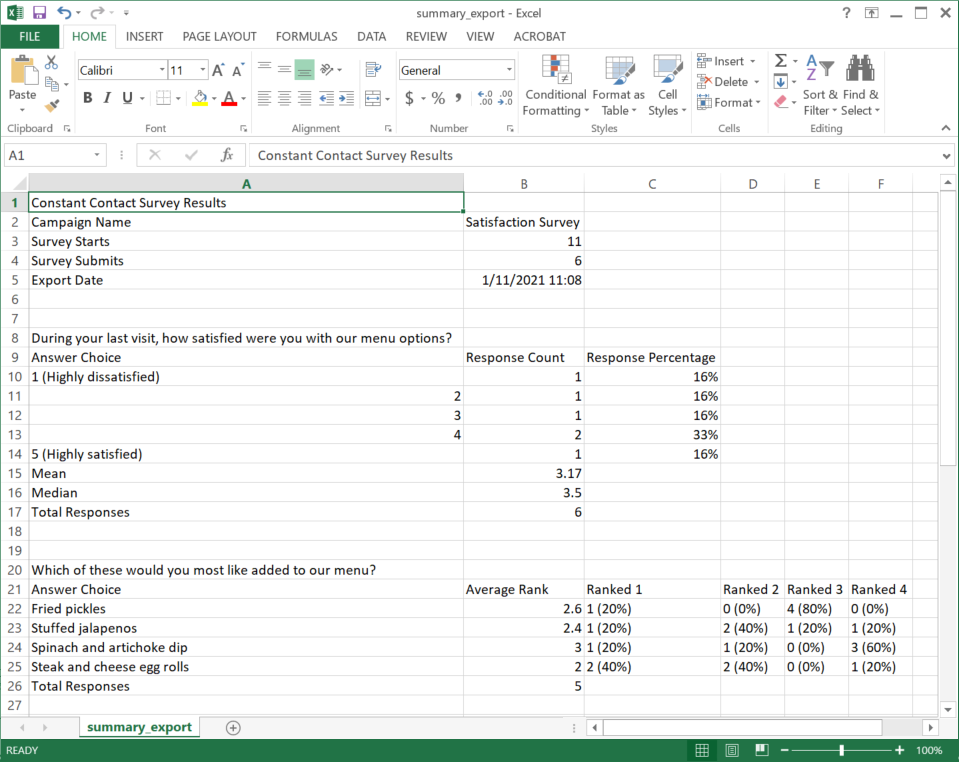Toggle Underline formatting
The height and width of the screenshot is (762, 959).
point(127,98)
